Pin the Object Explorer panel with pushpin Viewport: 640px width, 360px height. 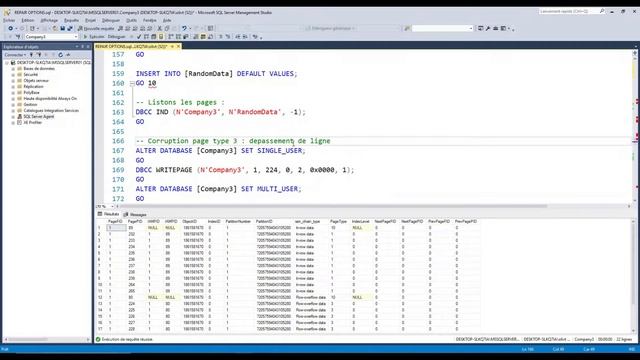coord(82,47)
